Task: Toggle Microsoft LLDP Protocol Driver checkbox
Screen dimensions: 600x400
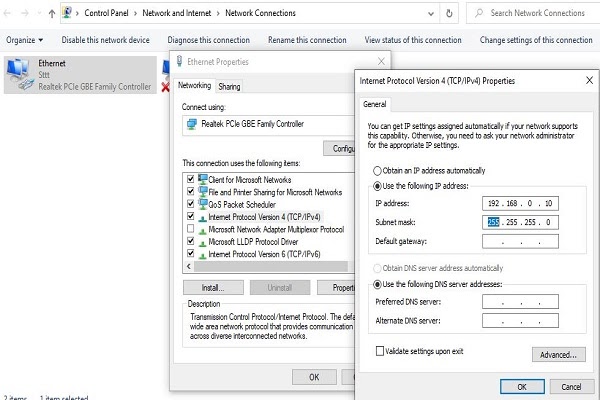Action: tap(190, 241)
